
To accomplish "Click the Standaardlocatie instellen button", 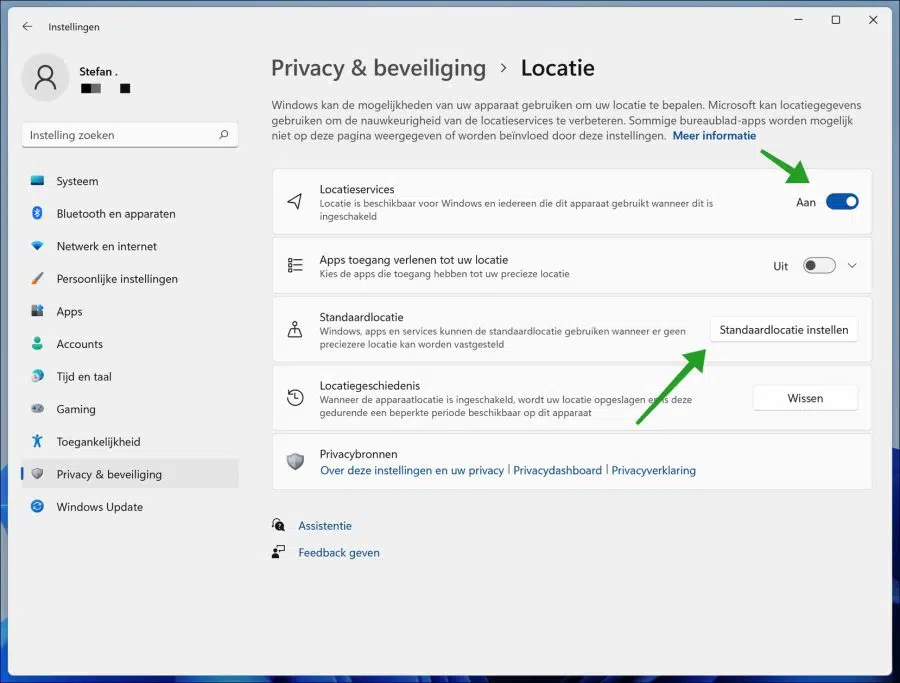I will pos(784,330).
